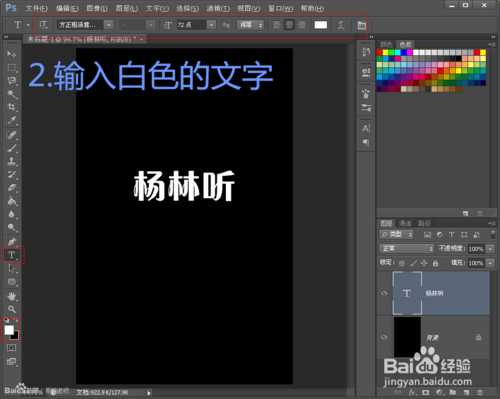
Task: Toggle the Character and Paragraph panels button
Action: [361, 25]
